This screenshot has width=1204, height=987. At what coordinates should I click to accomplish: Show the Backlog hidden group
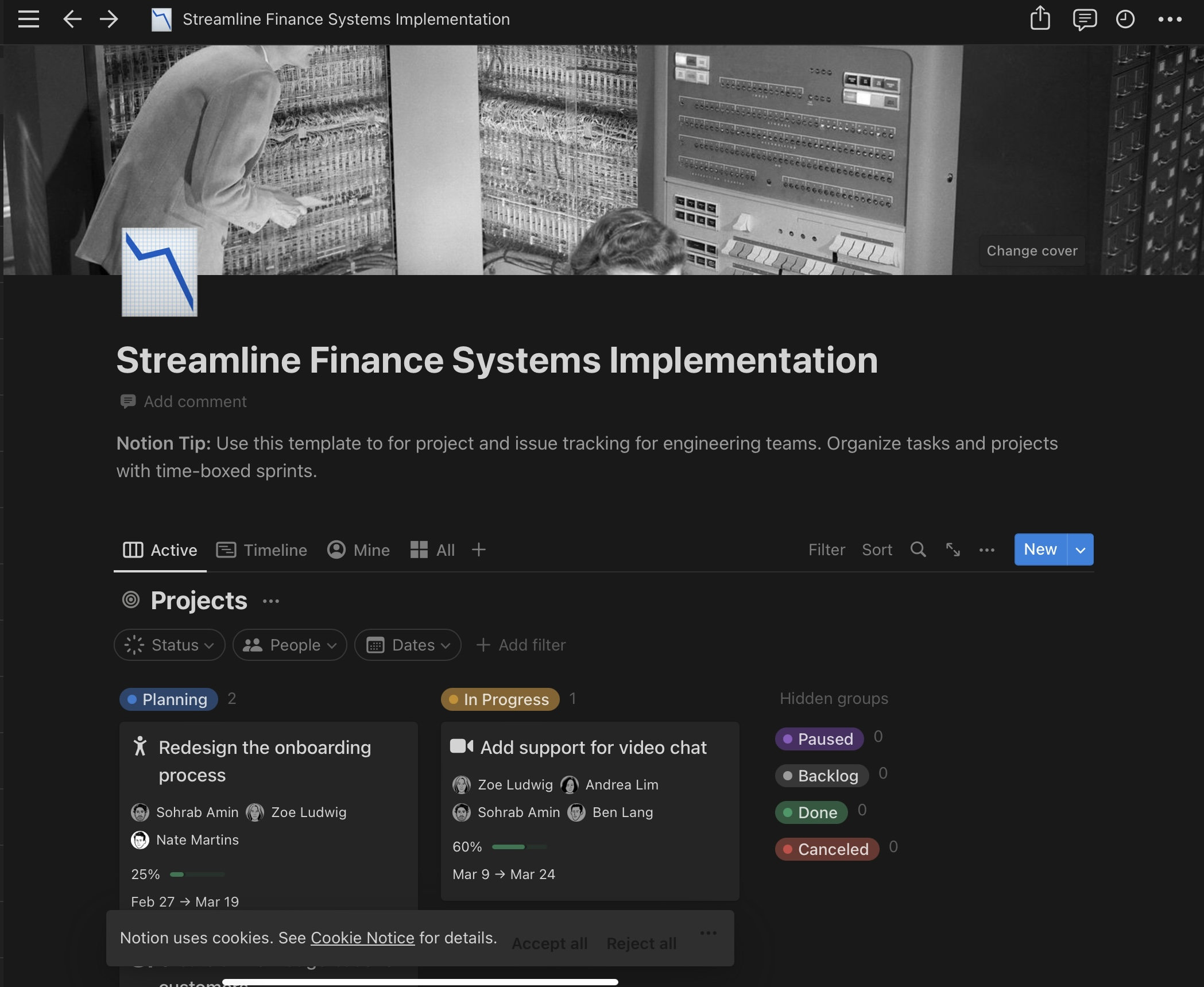point(822,776)
